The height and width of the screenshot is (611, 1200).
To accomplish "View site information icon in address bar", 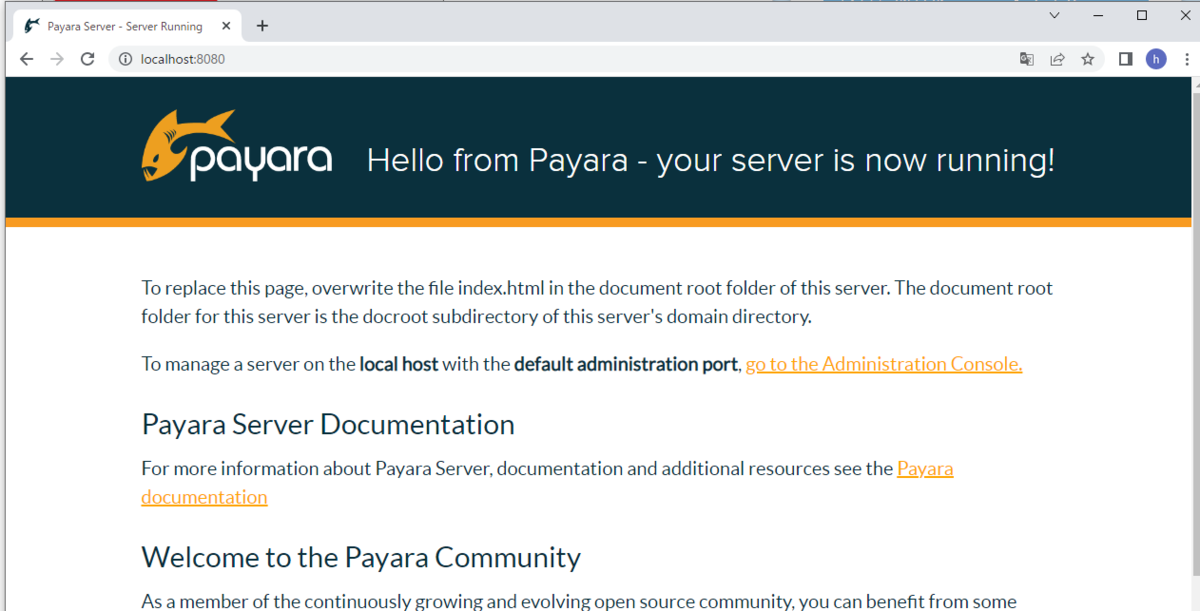I will [x=125, y=59].
